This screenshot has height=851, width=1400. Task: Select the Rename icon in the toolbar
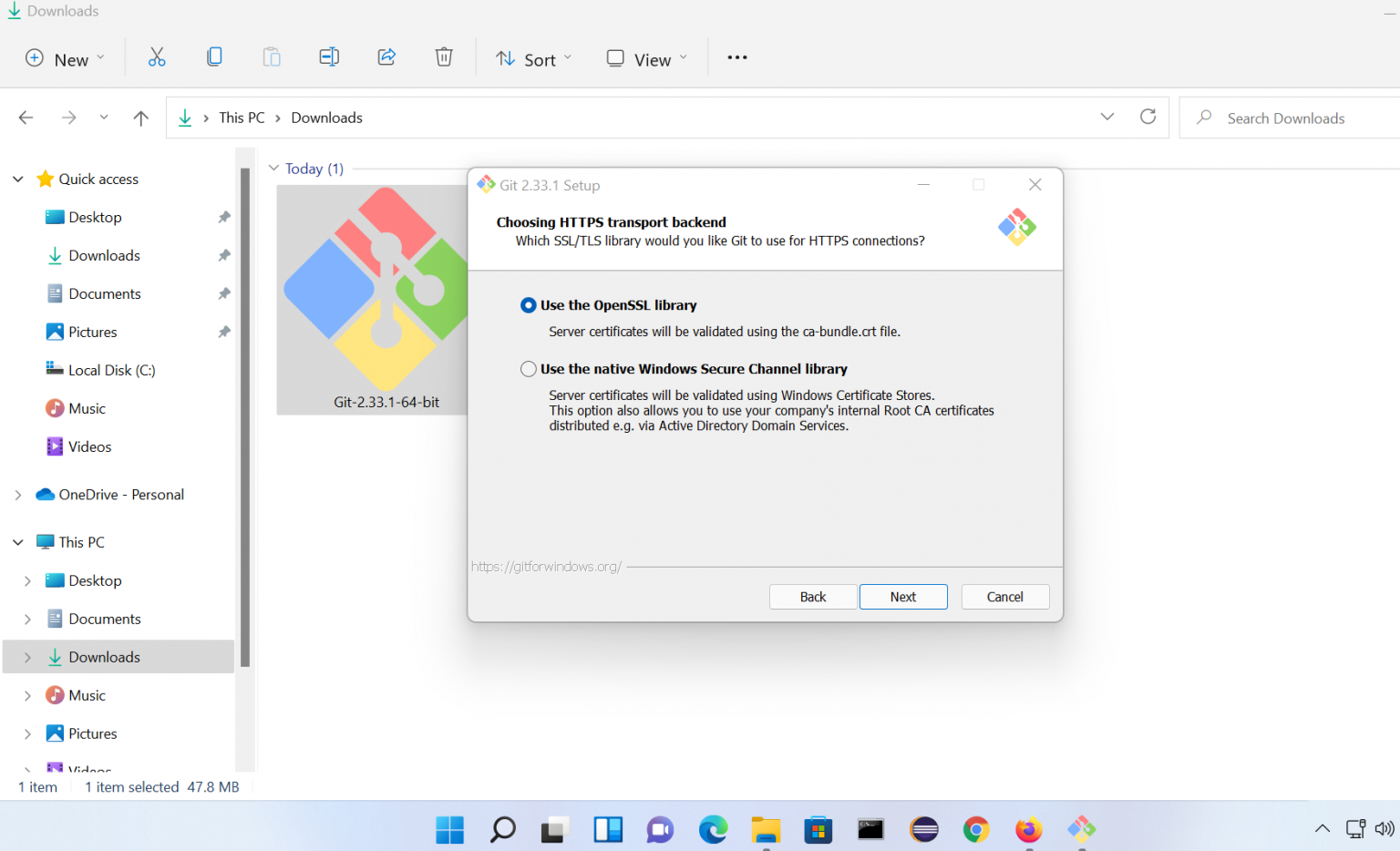click(329, 56)
